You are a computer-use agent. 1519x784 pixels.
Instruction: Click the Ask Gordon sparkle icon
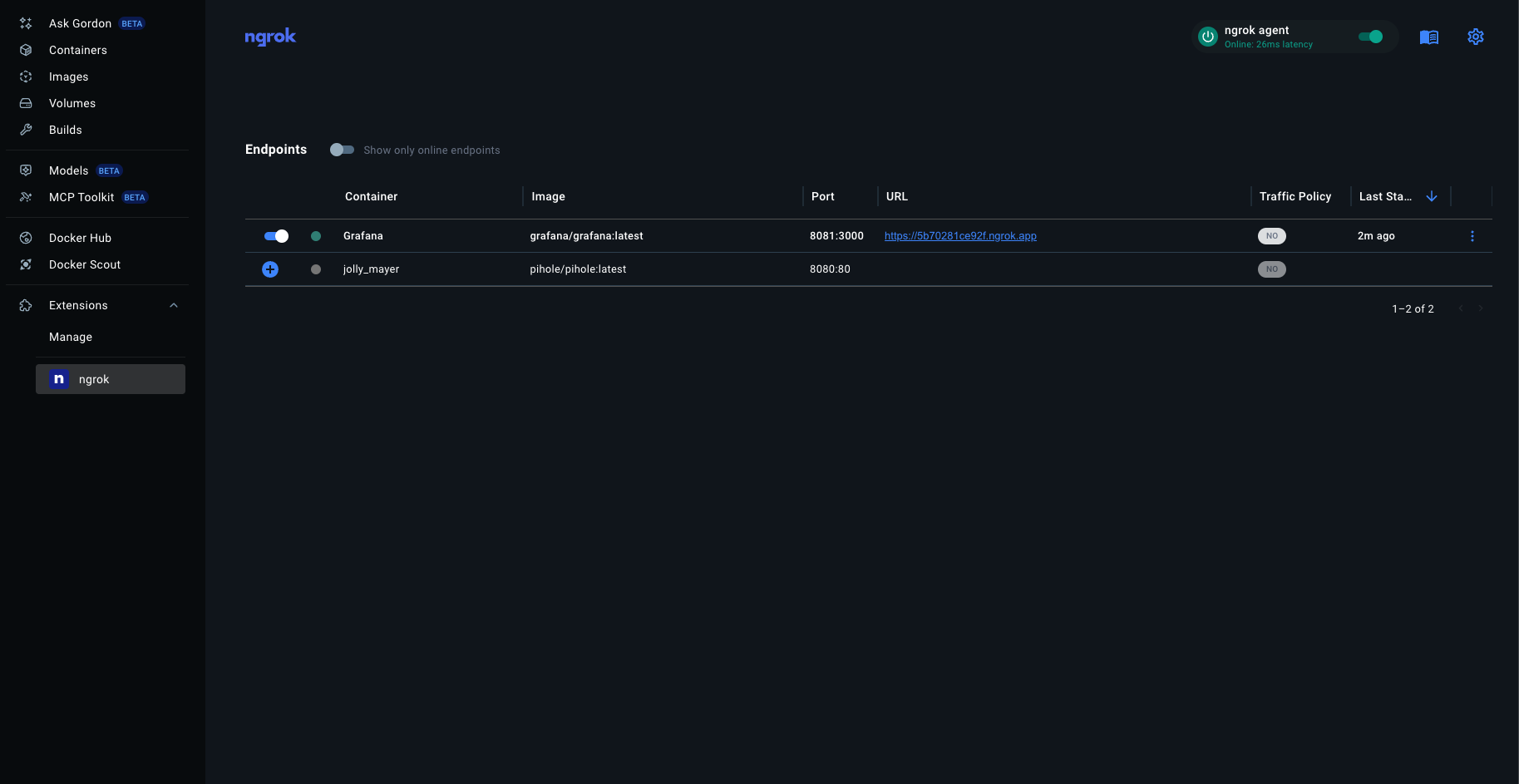tap(26, 23)
